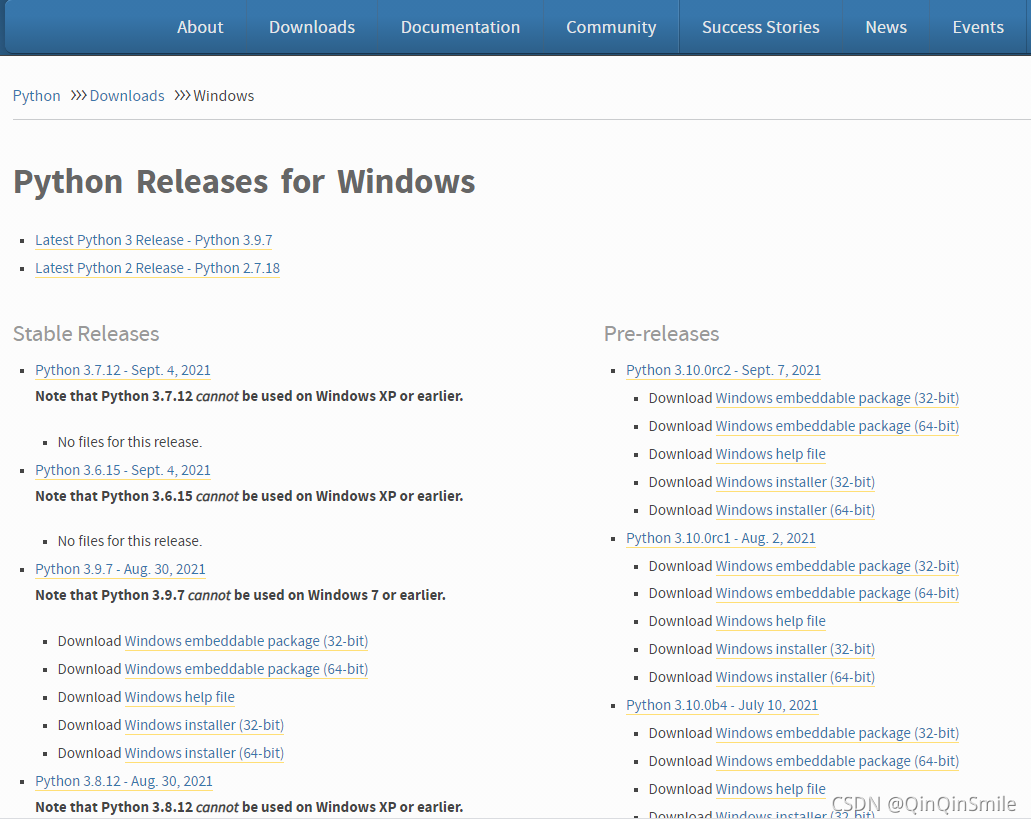Screen dimensions: 1031x825
Task: Open Python 3.6.15 - Sept. 4, 2021 release
Action: [x=123, y=470]
